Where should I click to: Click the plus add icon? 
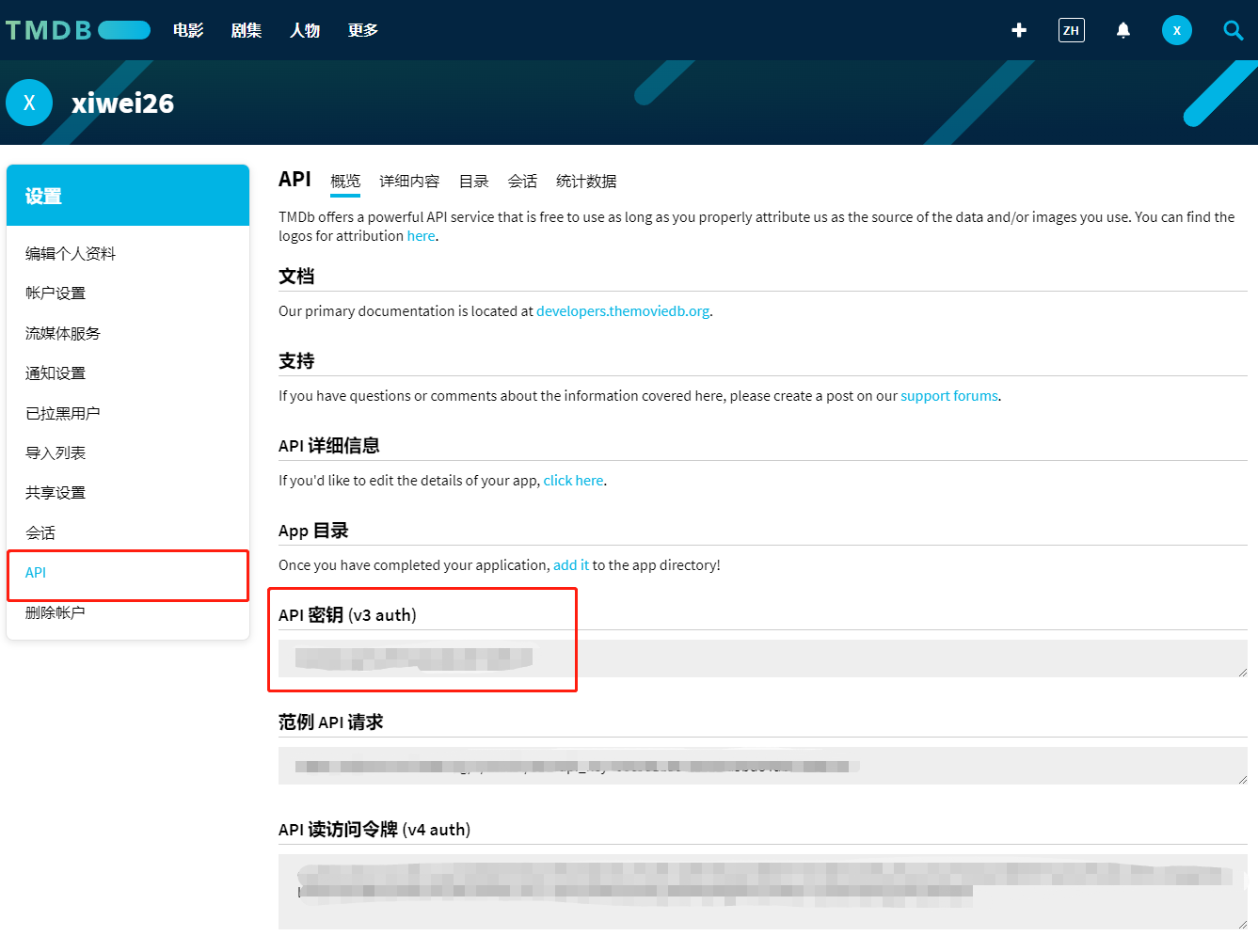point(1019,30)
